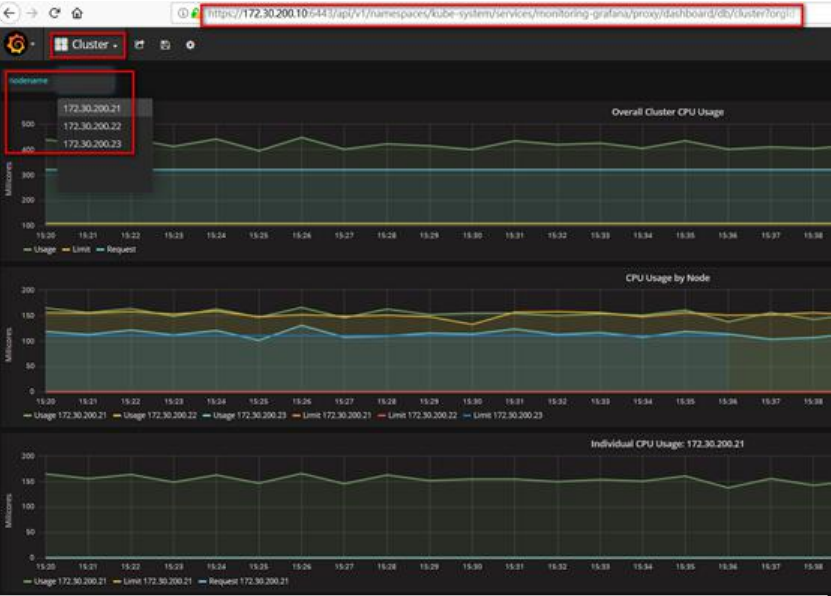Open Overall Cluster CPU Usage panel title
831x596 pixels.
pos(667,112)
